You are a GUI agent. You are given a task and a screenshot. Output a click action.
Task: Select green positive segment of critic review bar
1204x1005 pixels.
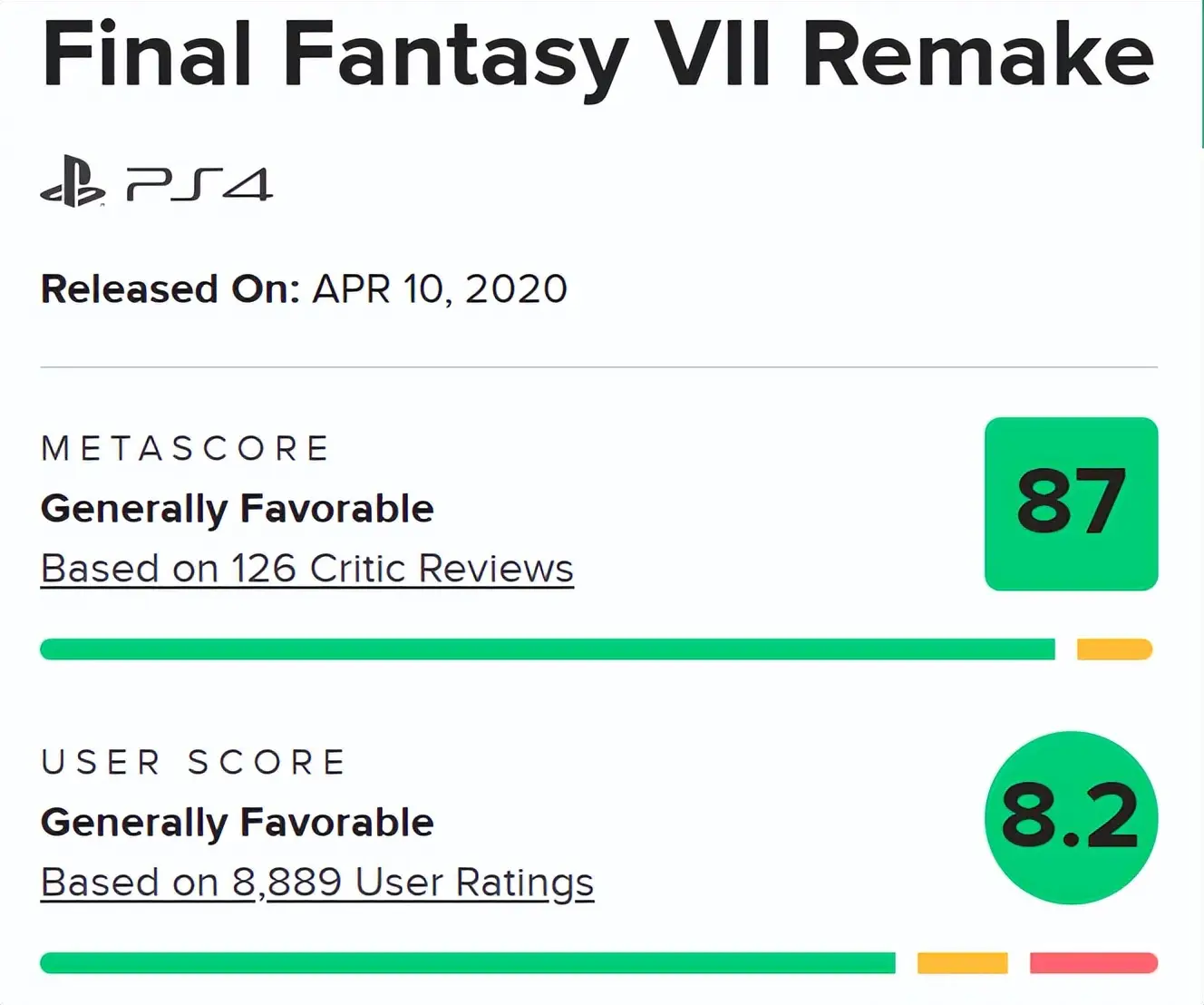click(x=548, y=649)
